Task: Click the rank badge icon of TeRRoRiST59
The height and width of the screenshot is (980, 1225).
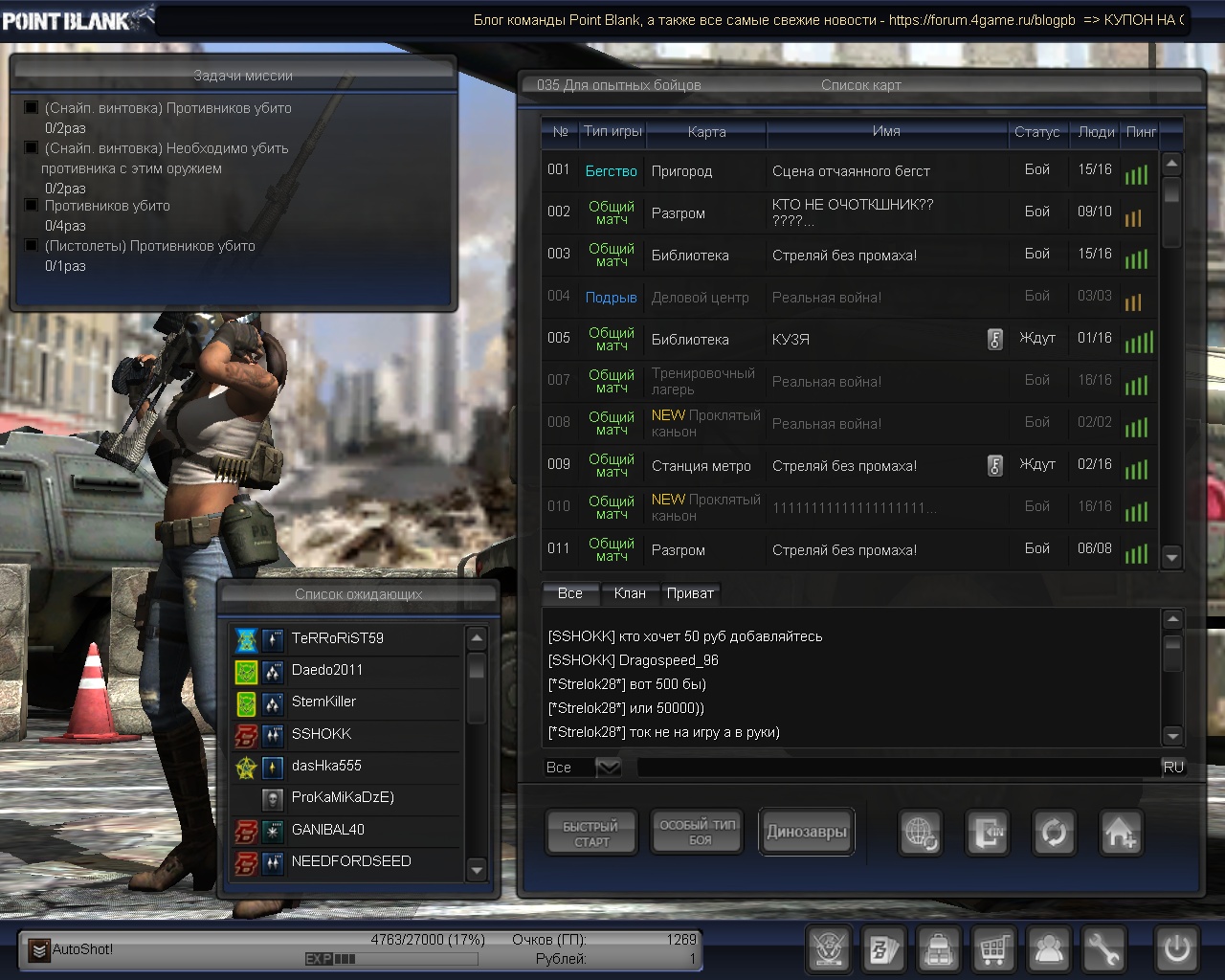Action: (x=273, y=639)
